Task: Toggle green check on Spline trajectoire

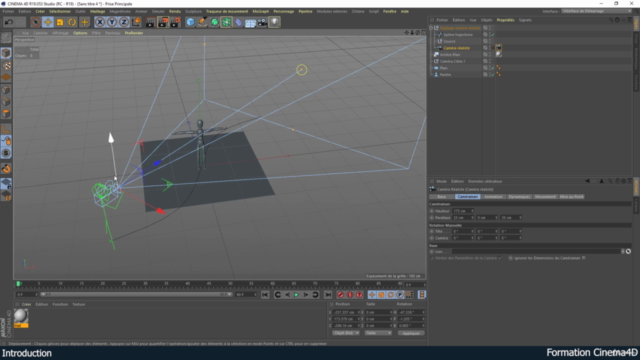Action: click(x=493, y=35)
